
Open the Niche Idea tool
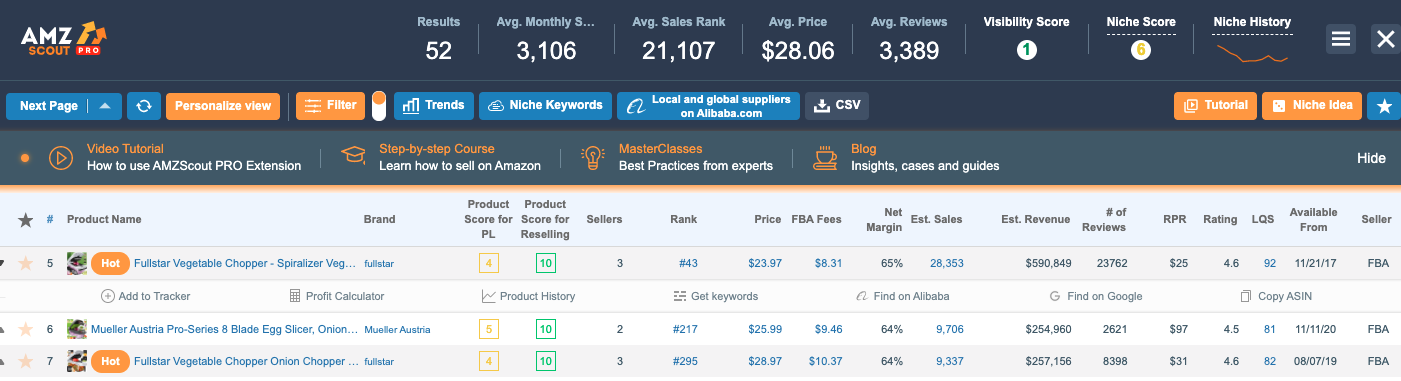(1312, 106)
